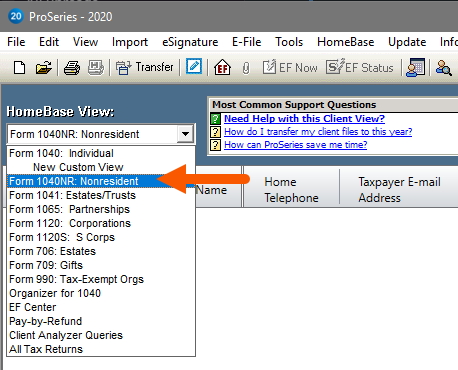This screenshot has height=370, width=458.
Task: Click the EF Now toolbar icon
Action: (x=290, y=67)
